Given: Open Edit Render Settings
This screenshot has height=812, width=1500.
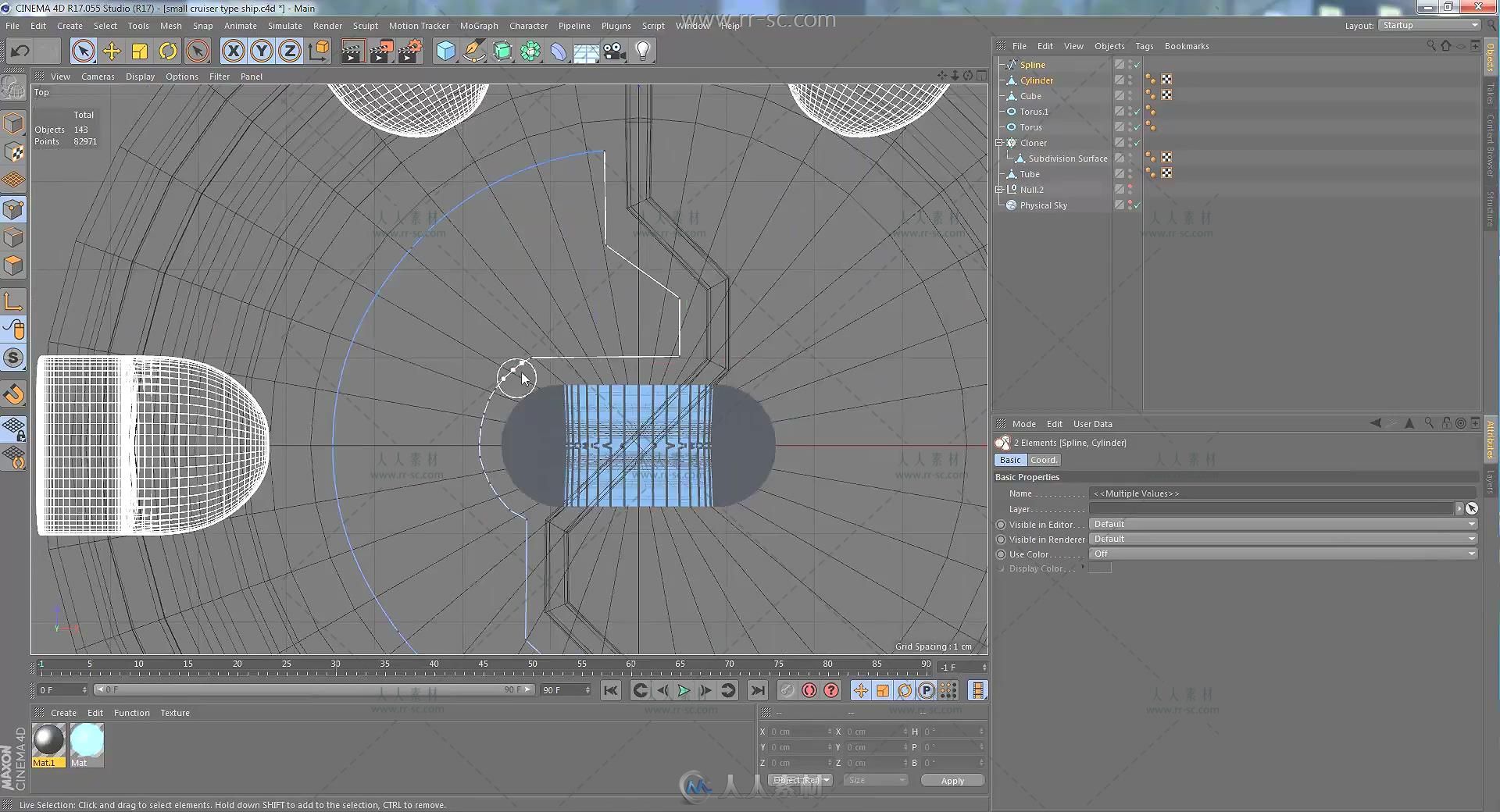Looking at the screenshot, I should 410,52.
